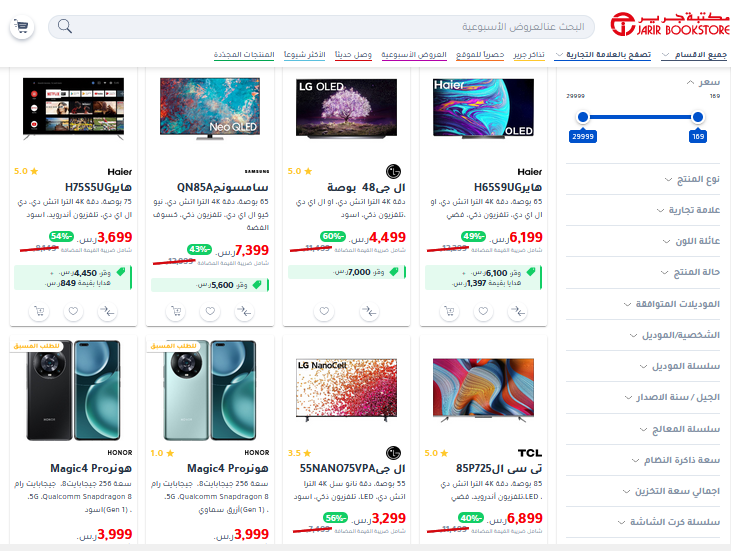Open the black Honor Magic4 Pro image
731x551 pixels.
click(73, 391)
